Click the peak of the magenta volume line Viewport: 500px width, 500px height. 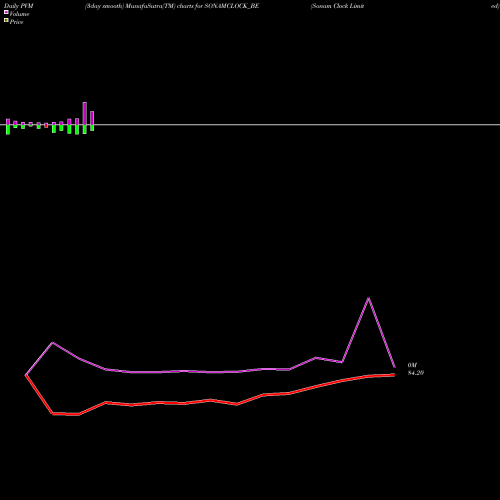click(368, 298)
